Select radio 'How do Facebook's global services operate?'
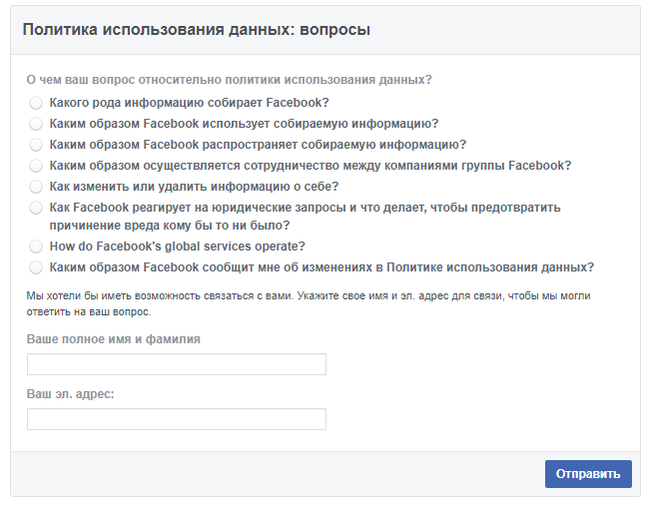The width and height of the screenshot is (650, 505). pyautogui.click(x=36, y=246)
